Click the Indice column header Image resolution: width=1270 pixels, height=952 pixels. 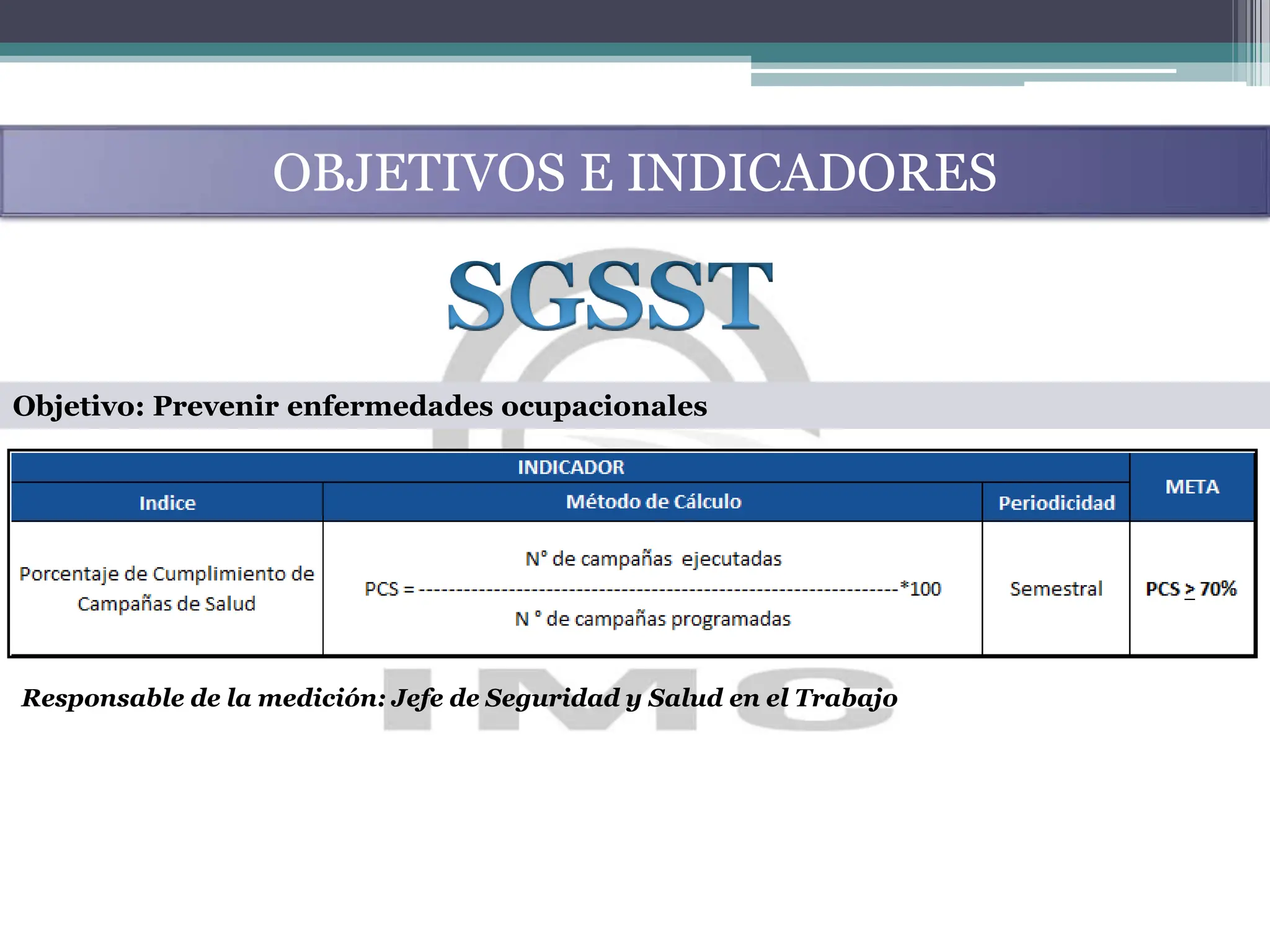[x=167, y=503]
